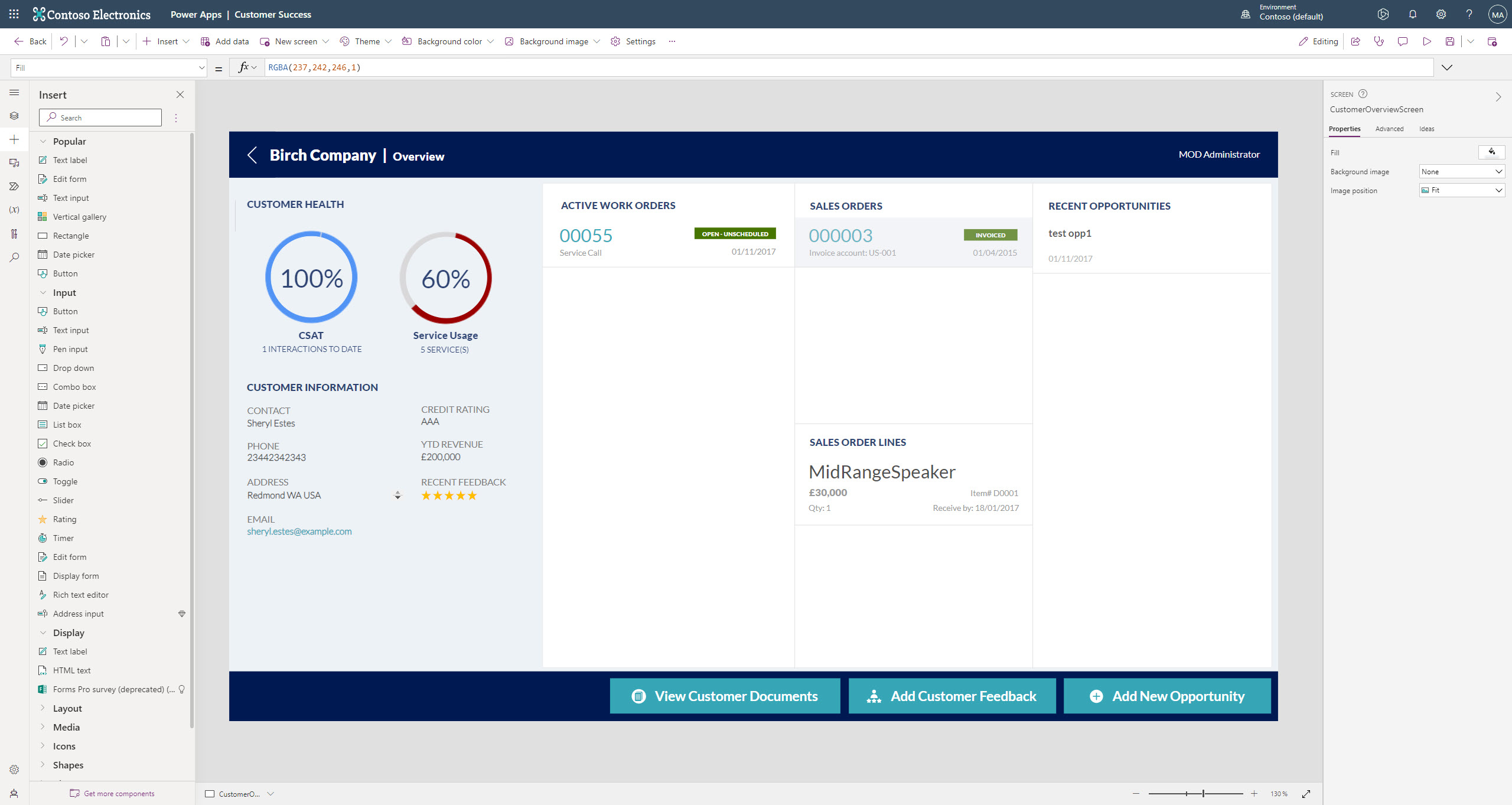The width and height of the screenshot is (1512, 805).
Task: Open Tree view layers icon in sidebar
Action: [x=14, y=116]
